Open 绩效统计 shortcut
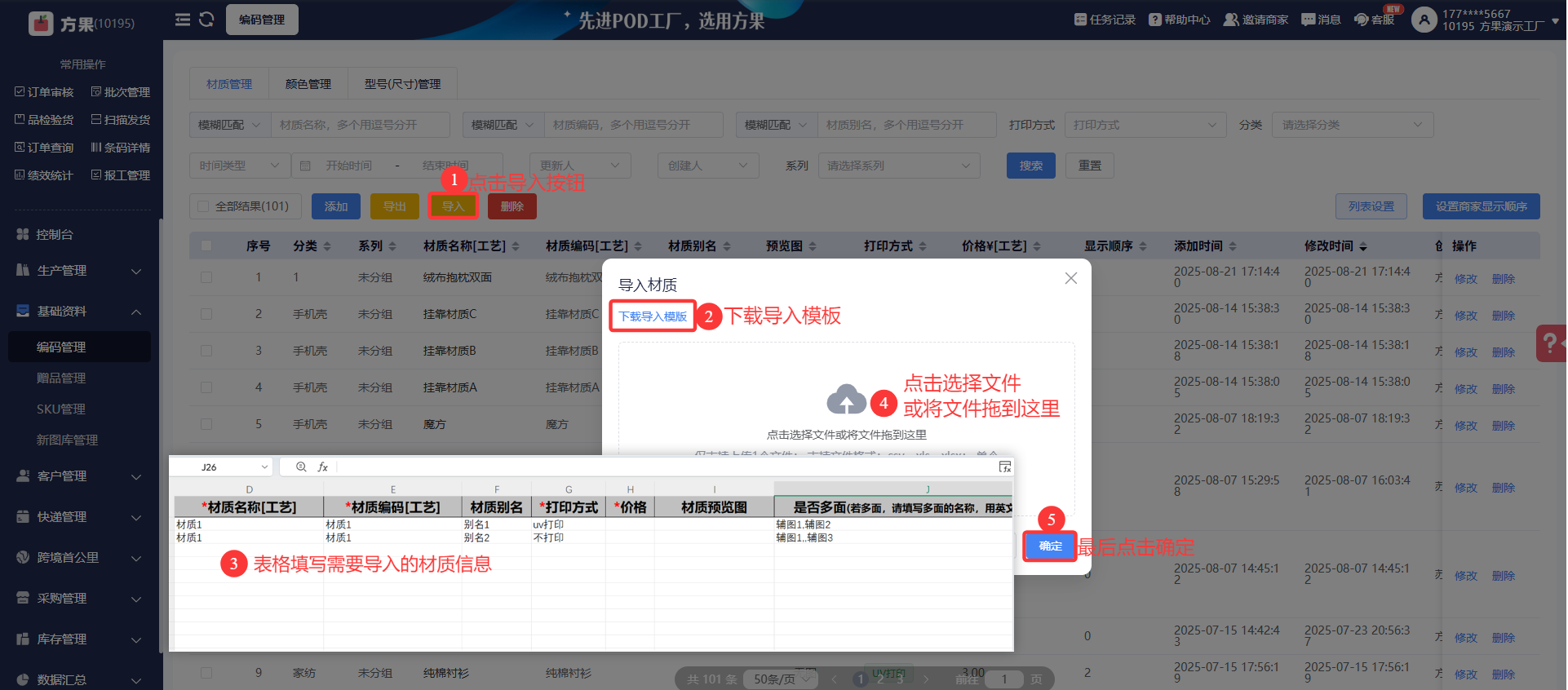 tap(44, 175)
